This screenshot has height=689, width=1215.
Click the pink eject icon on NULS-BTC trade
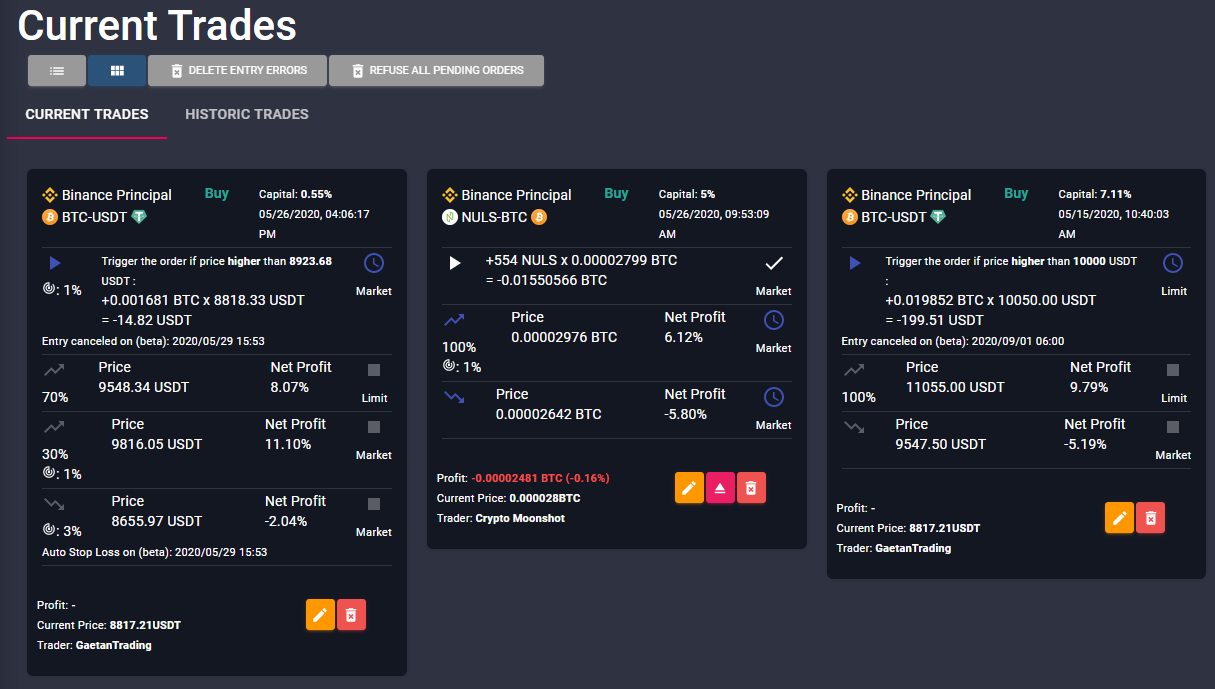[720, 488]
